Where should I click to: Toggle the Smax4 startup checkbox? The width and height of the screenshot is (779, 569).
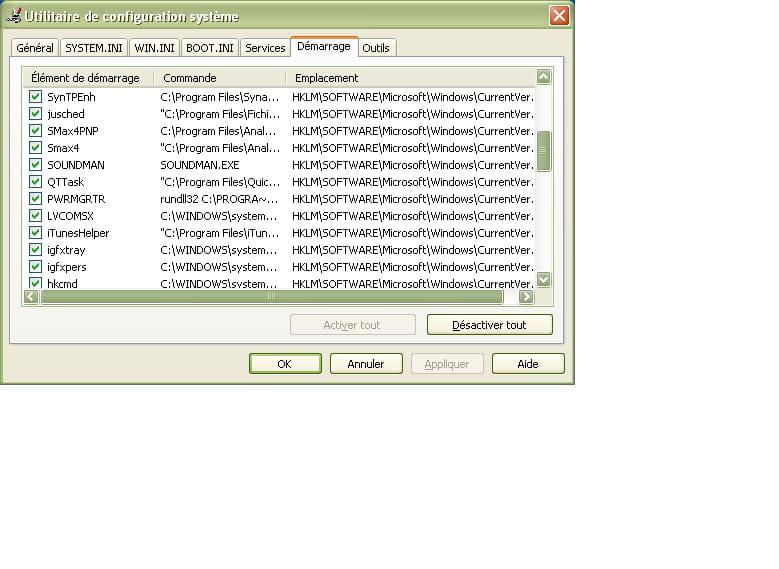tap(35, 148)
